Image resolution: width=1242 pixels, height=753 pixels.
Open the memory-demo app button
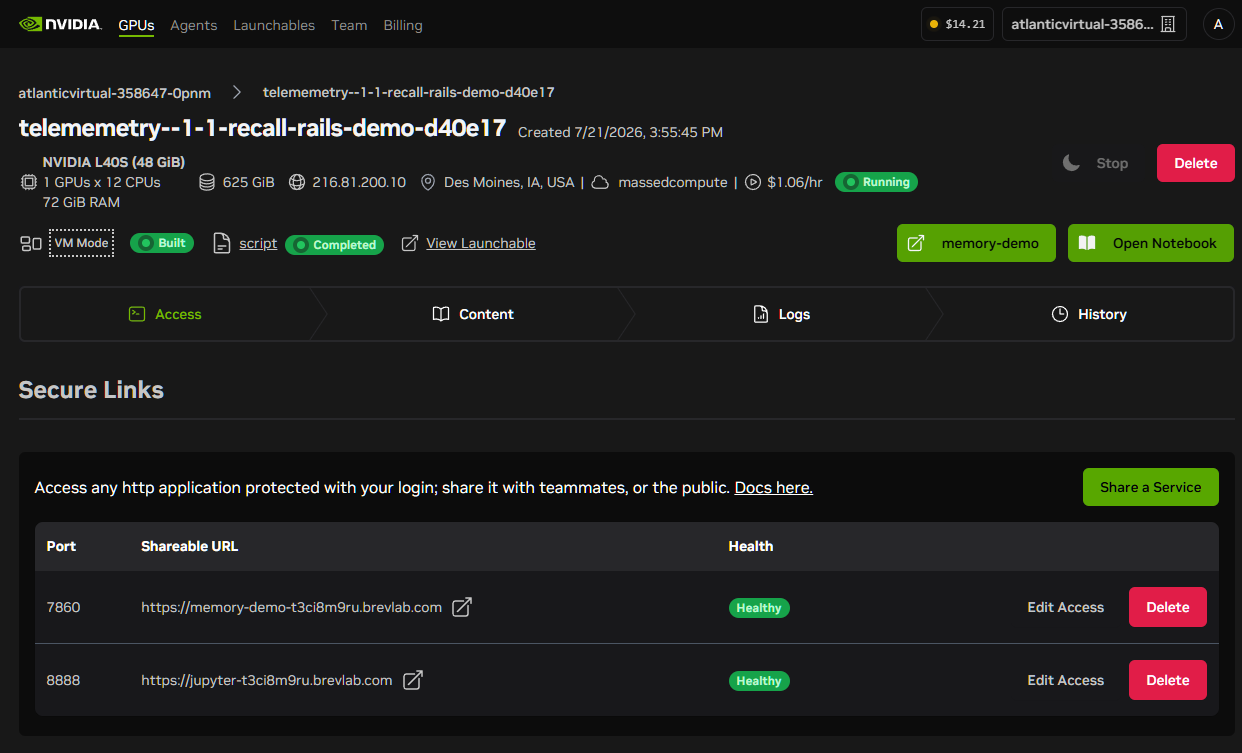pos(976,243)
